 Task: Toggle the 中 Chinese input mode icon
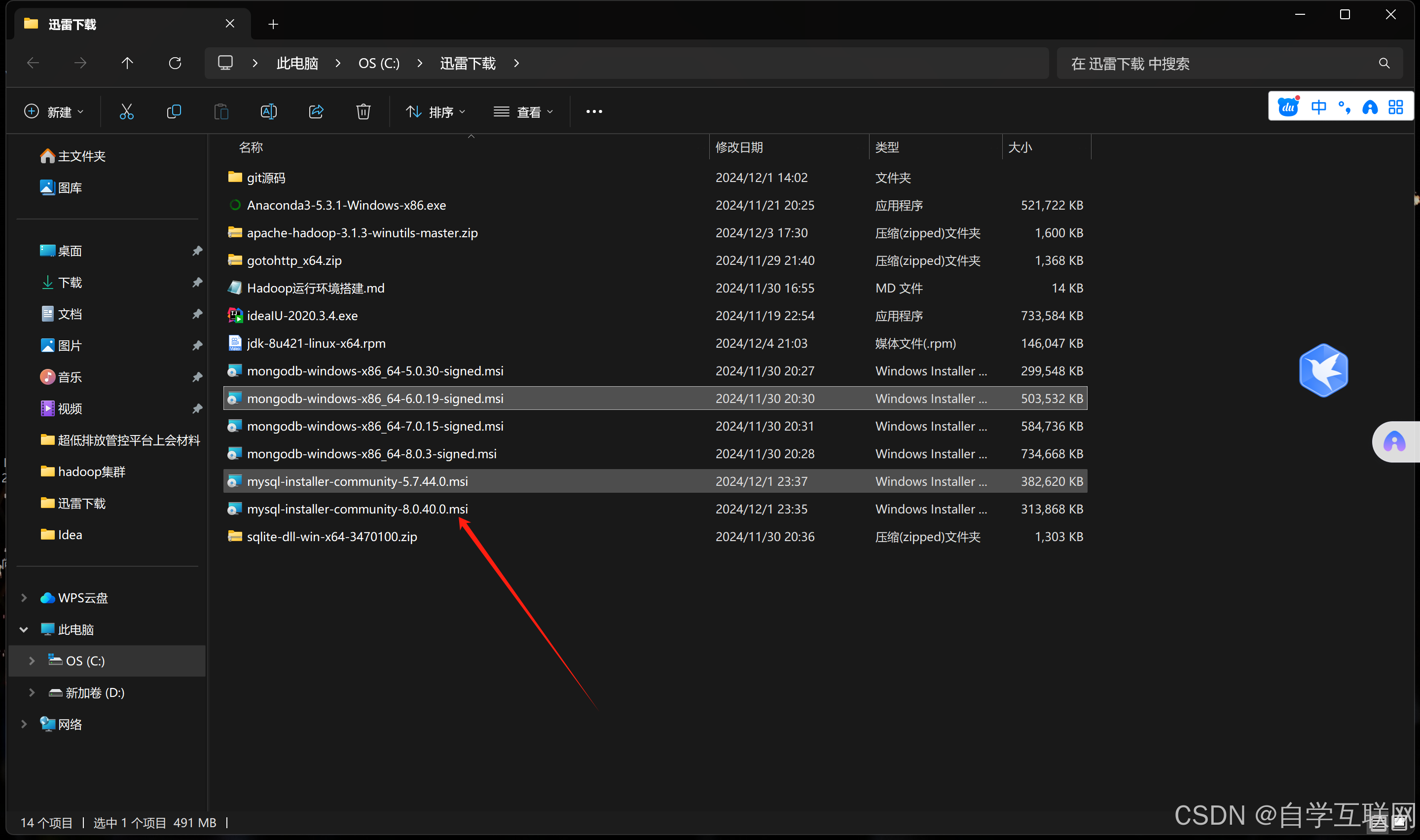tap(1318, 107)
